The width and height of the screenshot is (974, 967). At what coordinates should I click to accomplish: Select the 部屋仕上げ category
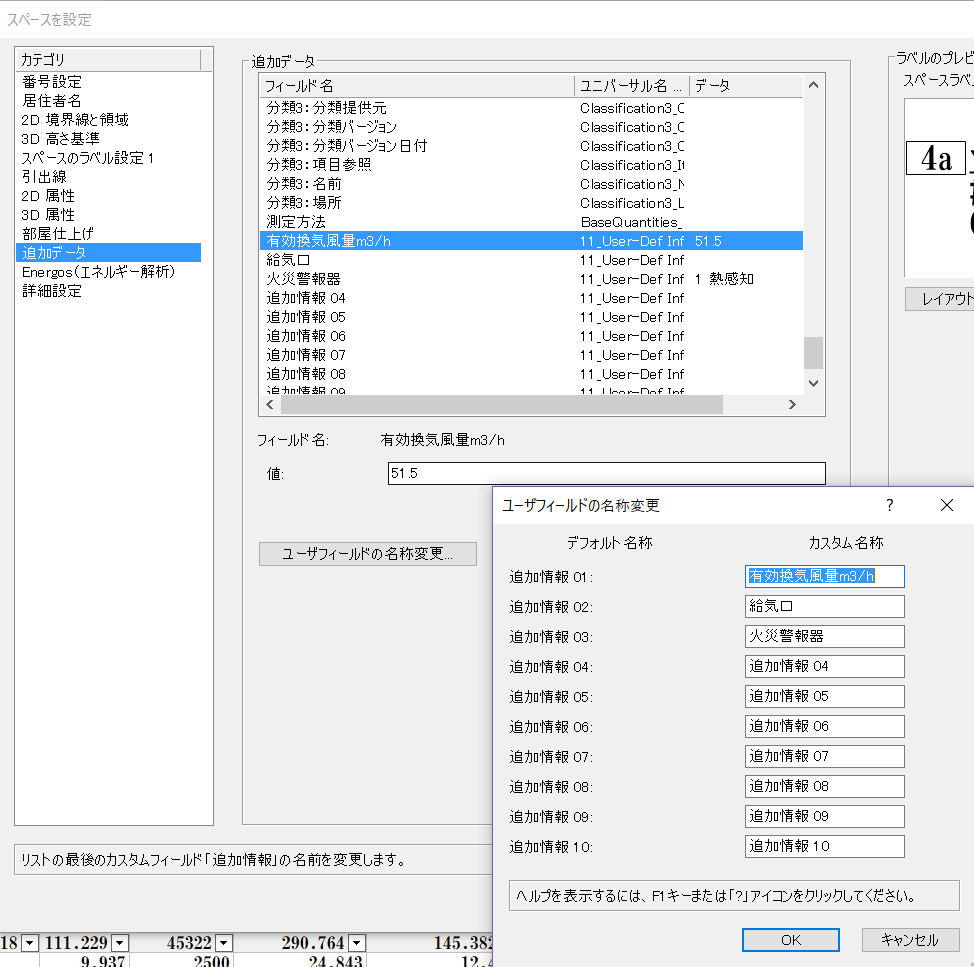pos(58,234)
